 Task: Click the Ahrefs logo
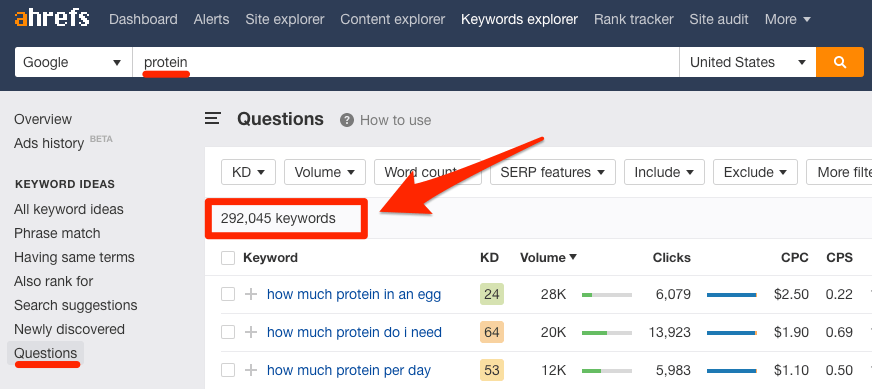tap(52, 18)
